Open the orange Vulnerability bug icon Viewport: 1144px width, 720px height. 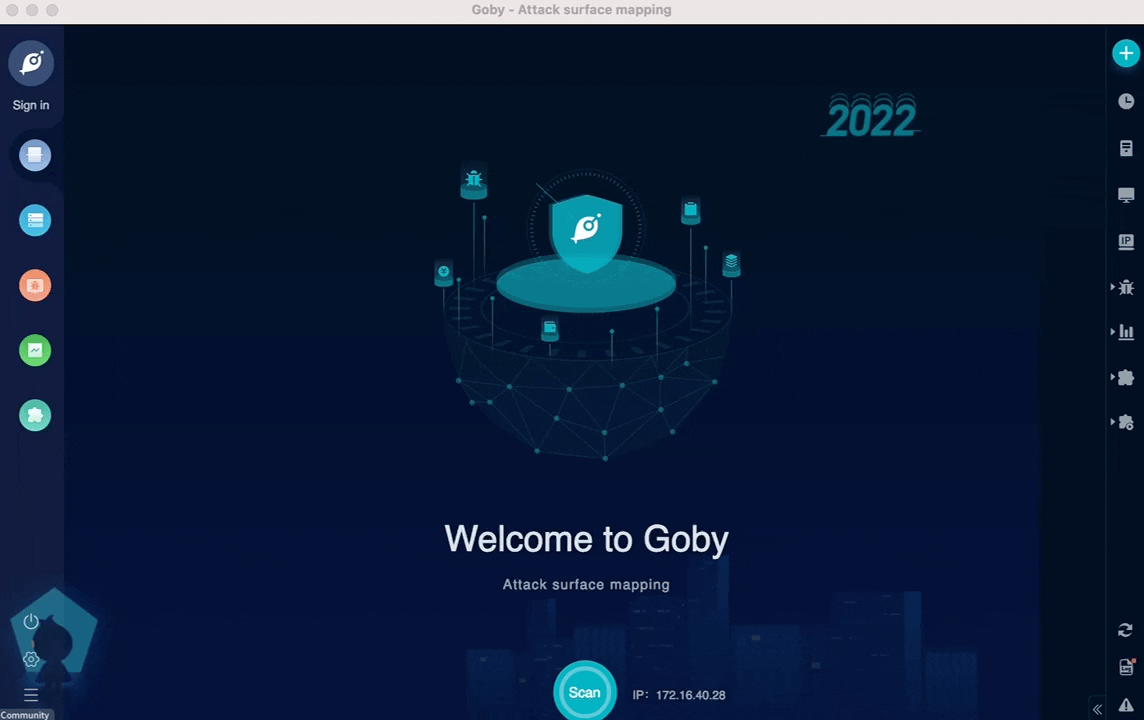tap(35, 285)
